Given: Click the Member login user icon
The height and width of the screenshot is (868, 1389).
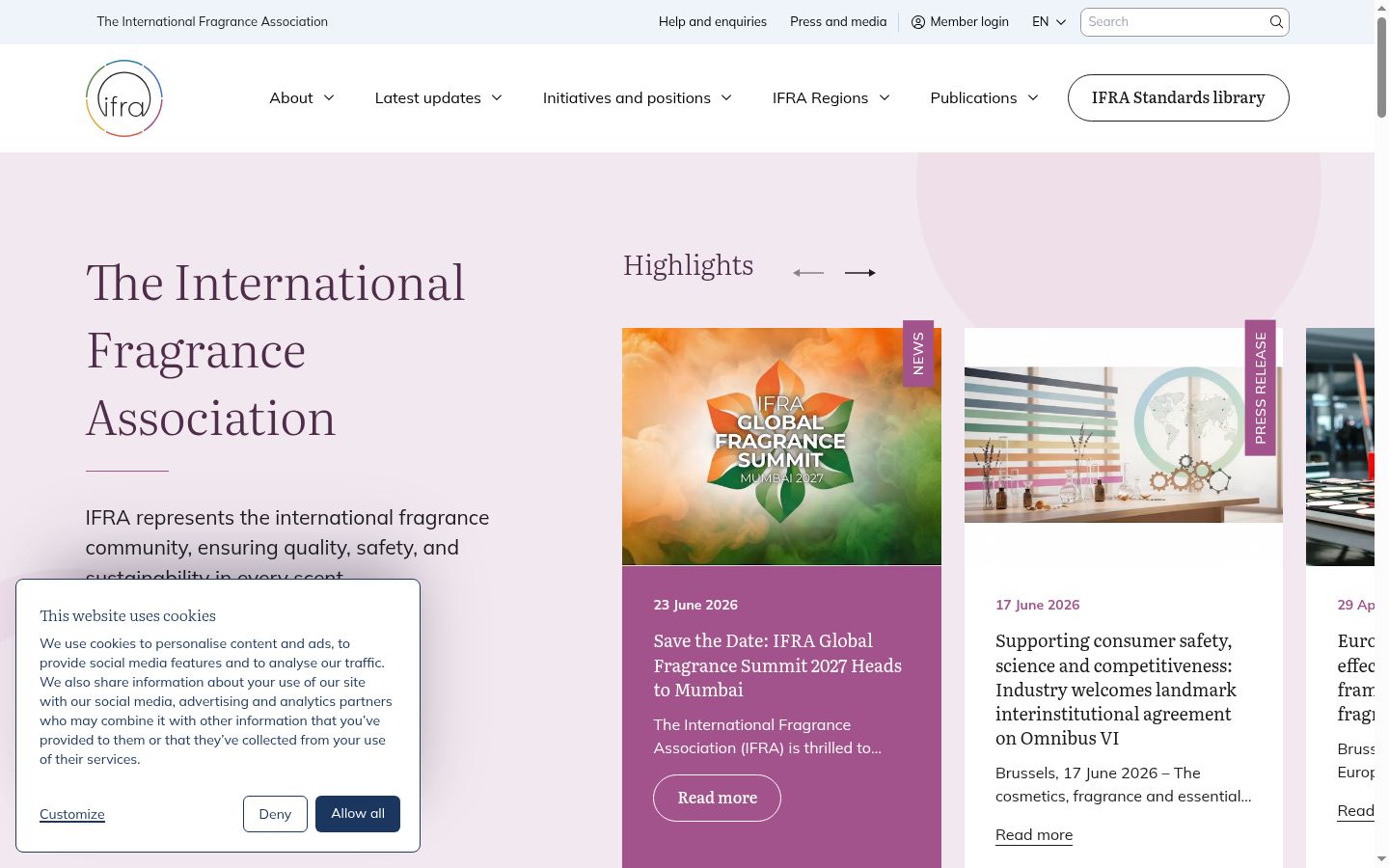Looking at the screenshot, I should click(918, 22).
